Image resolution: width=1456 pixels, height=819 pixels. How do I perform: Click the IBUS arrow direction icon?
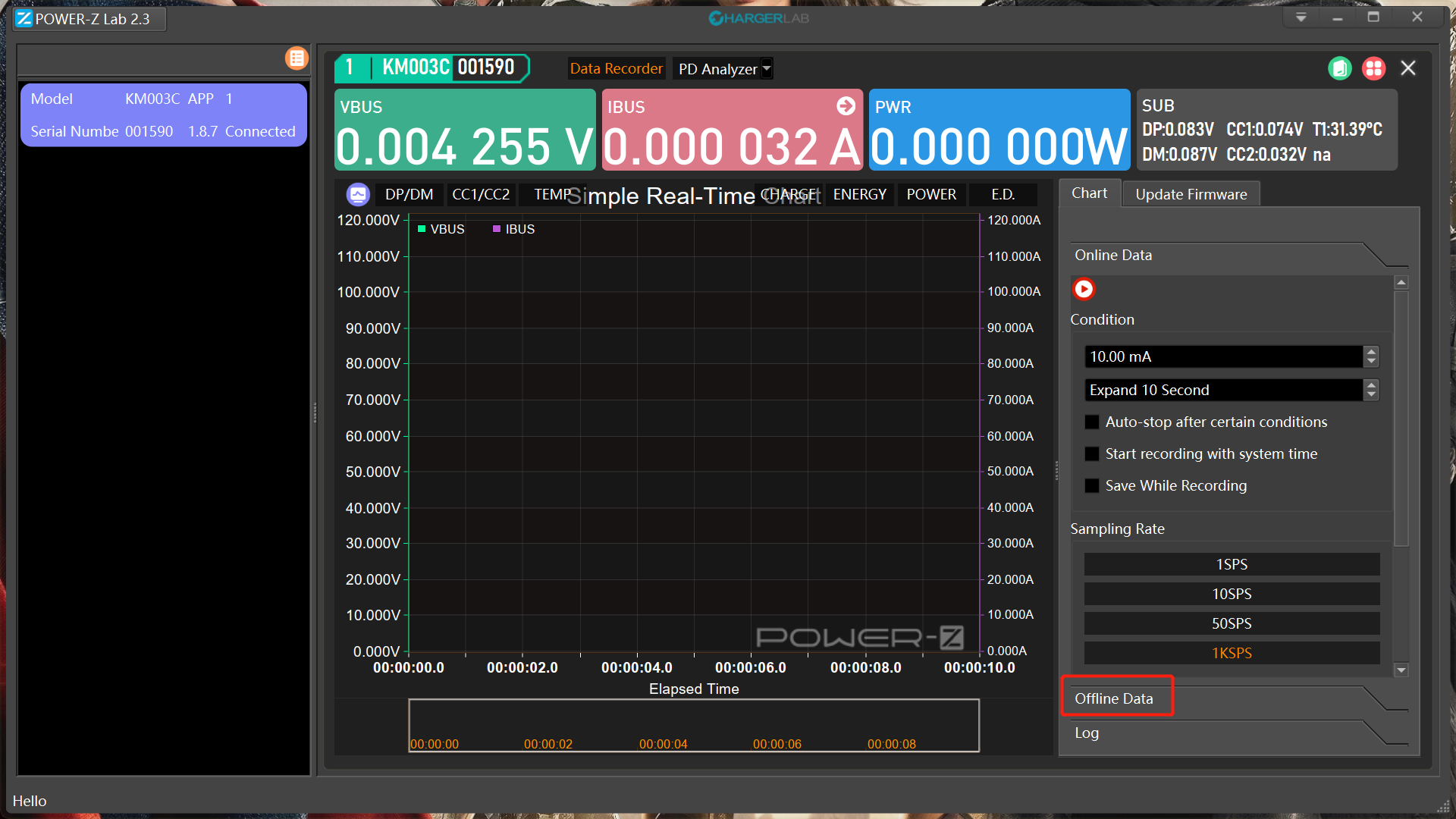tap(846, 106)
